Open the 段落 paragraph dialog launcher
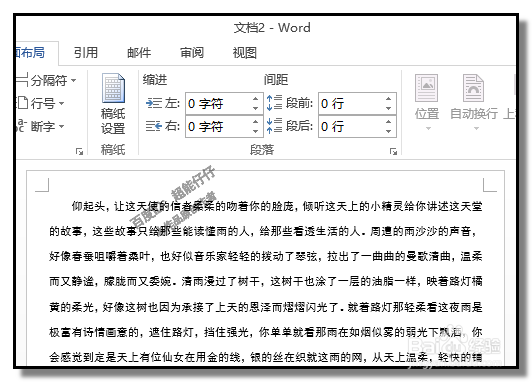 coord(393,151)
